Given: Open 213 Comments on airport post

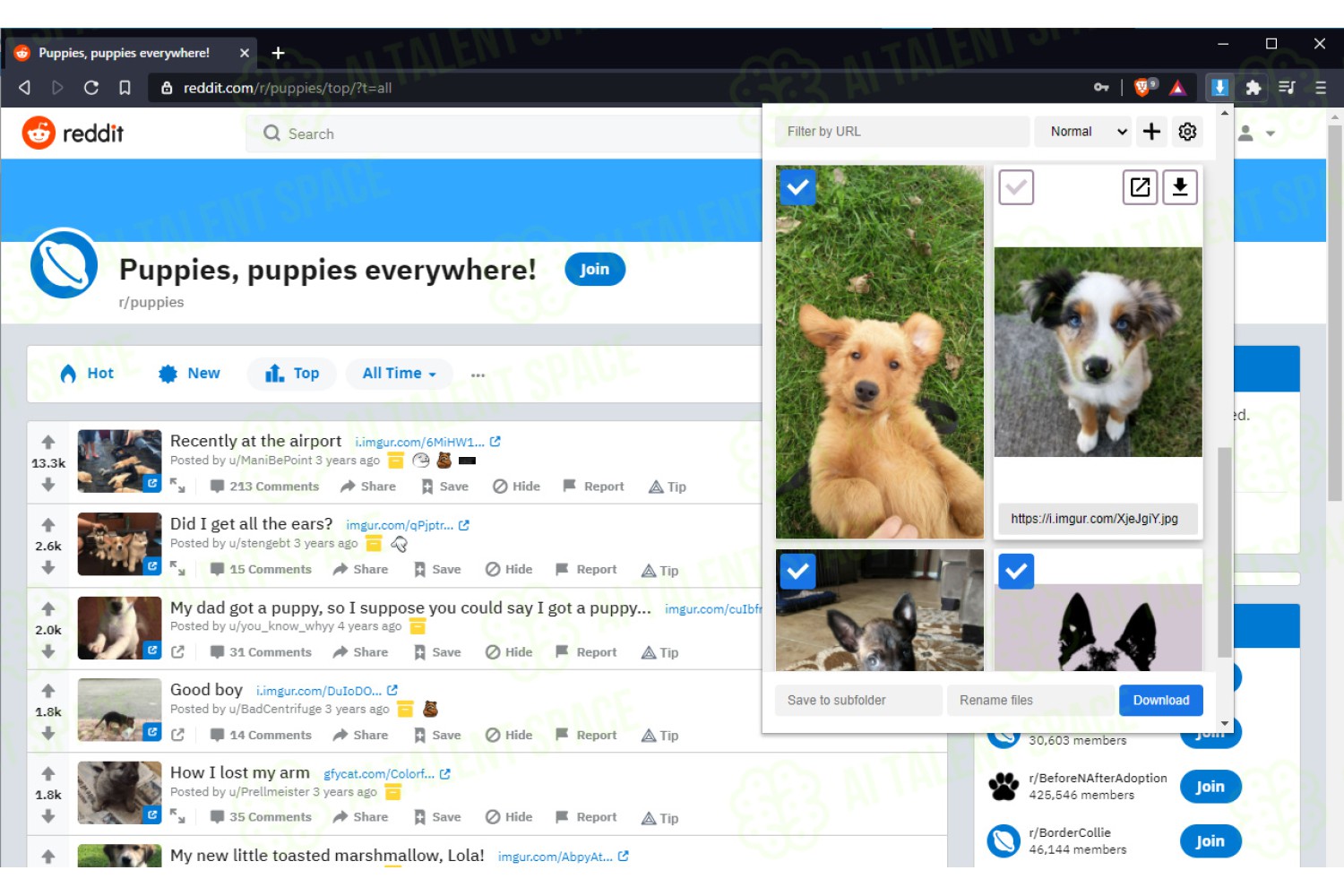Looking at the screenshot, I should tap(264, 487).
